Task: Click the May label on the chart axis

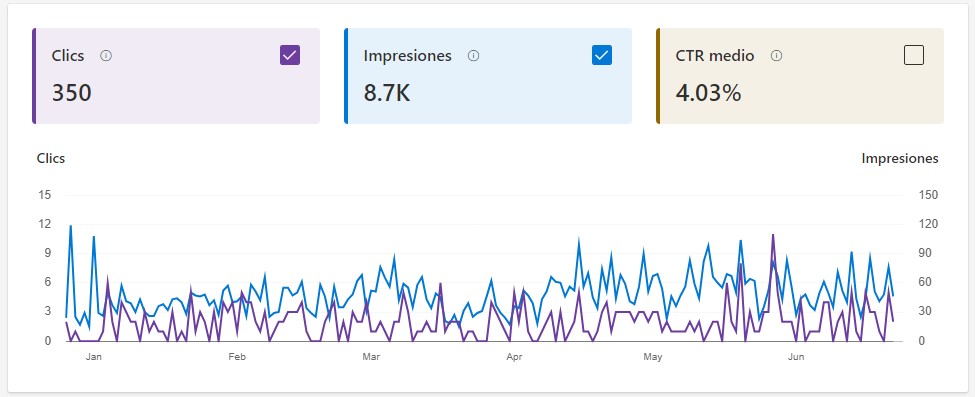Action: click(652, 357)
